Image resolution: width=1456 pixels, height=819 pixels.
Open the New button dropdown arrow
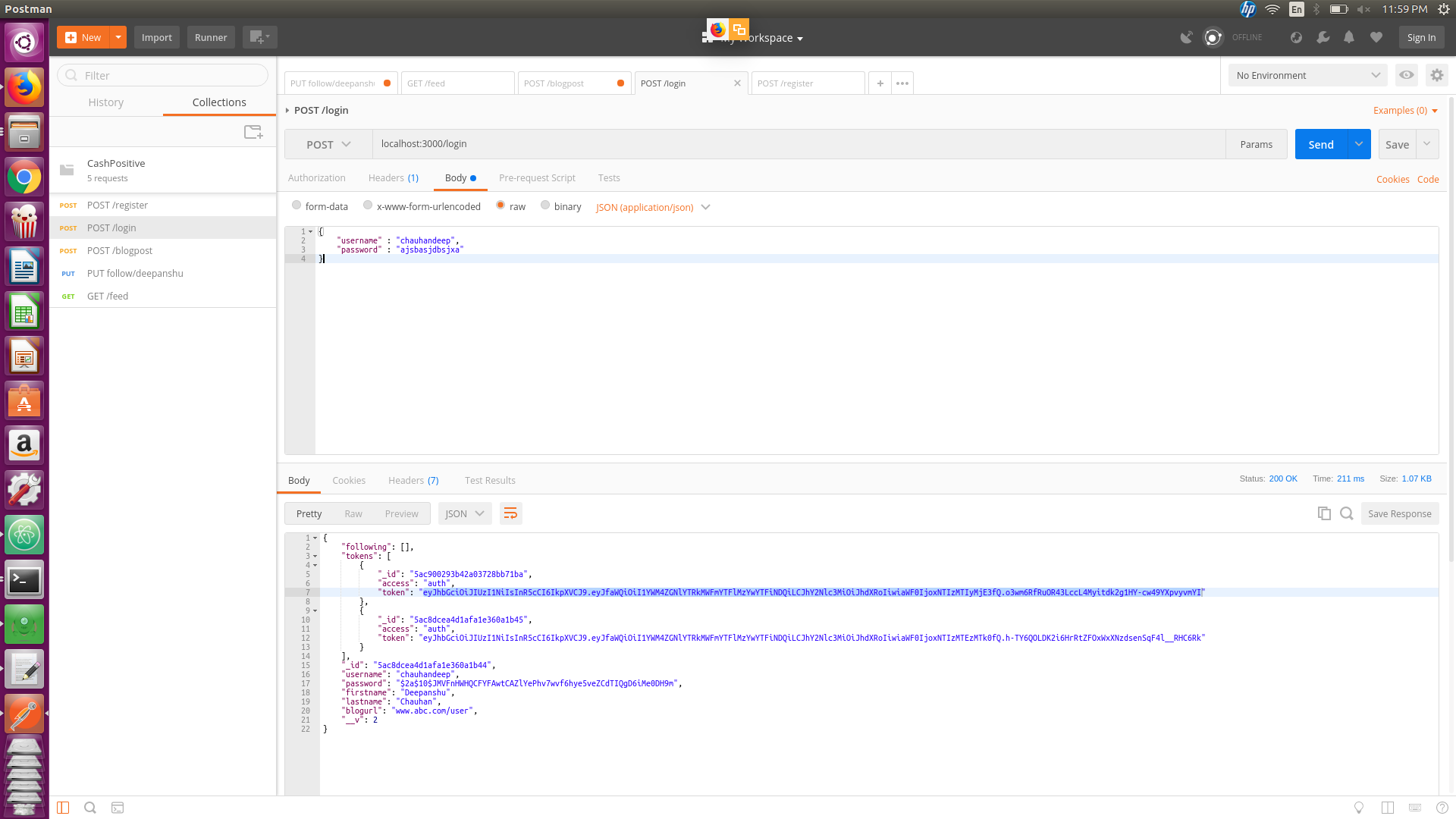point(118,37)
